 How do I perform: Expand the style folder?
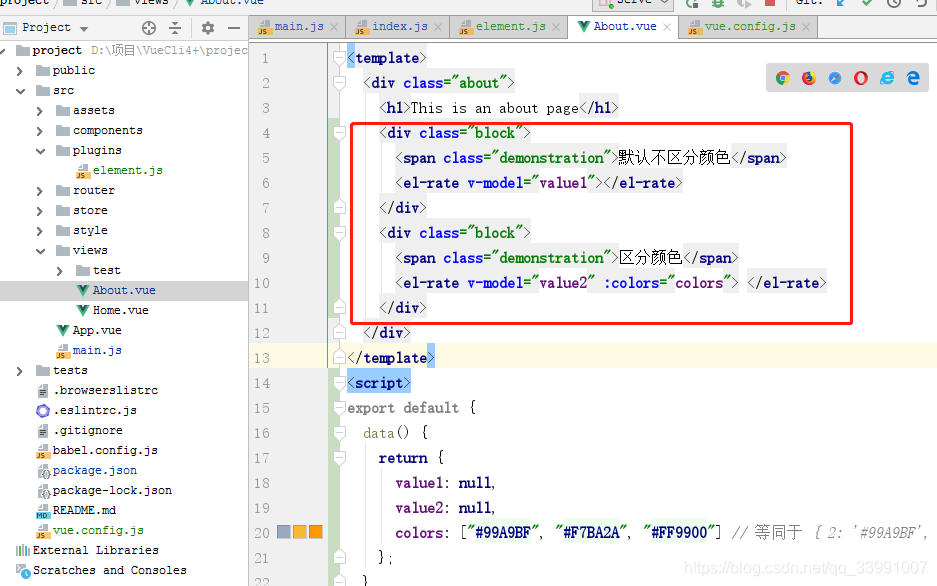(39, 231)
